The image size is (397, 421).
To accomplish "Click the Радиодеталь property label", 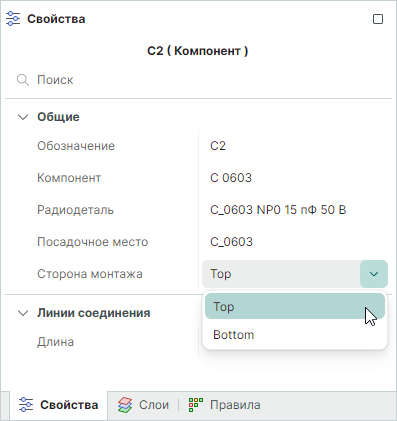I will 75,210.
